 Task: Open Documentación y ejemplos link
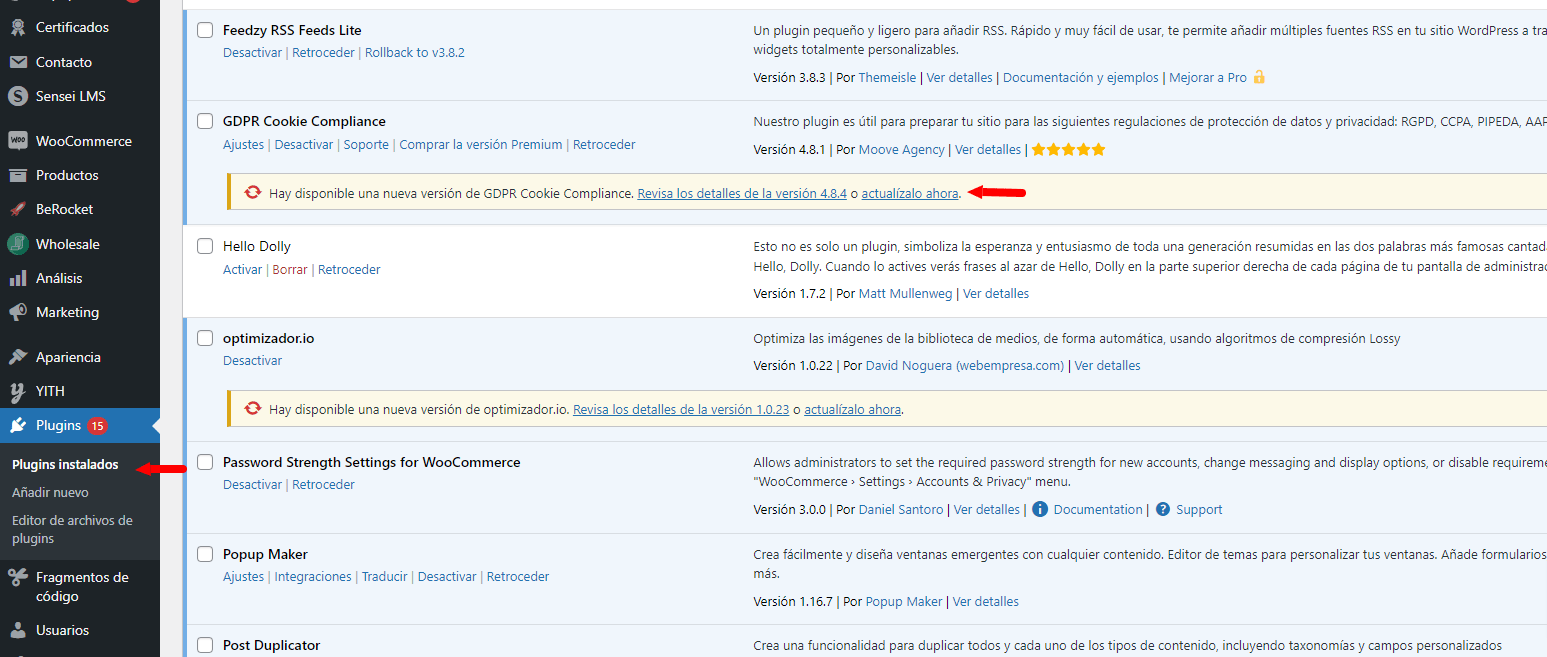tap(1081, 77)
